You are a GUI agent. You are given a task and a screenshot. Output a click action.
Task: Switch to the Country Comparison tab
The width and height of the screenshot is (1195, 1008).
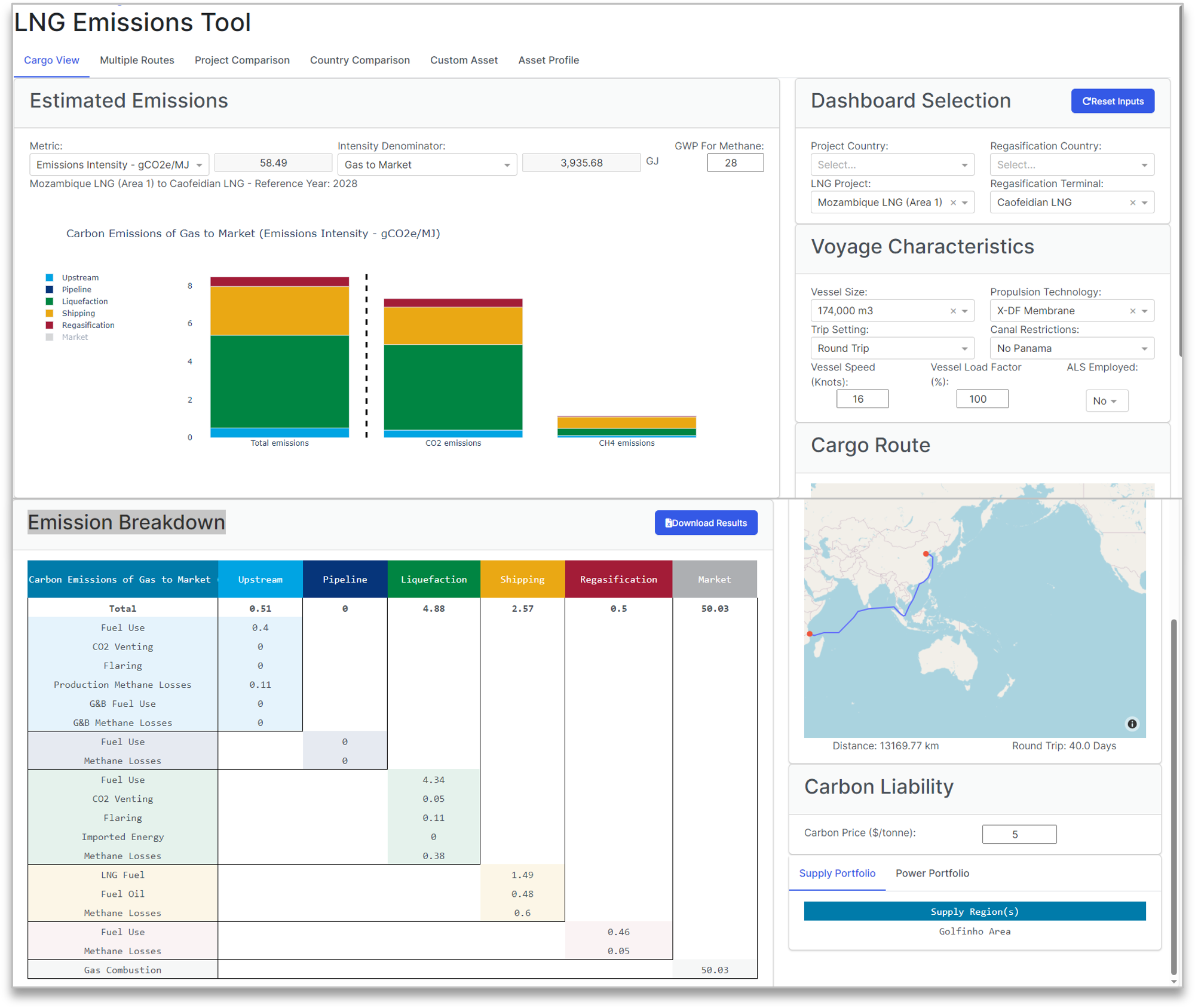click(x=360, y=60)
